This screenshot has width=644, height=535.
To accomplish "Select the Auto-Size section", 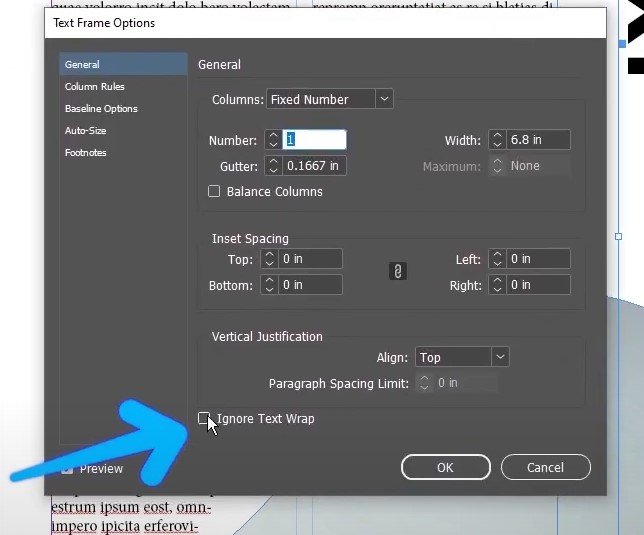I will coord(85,131).
